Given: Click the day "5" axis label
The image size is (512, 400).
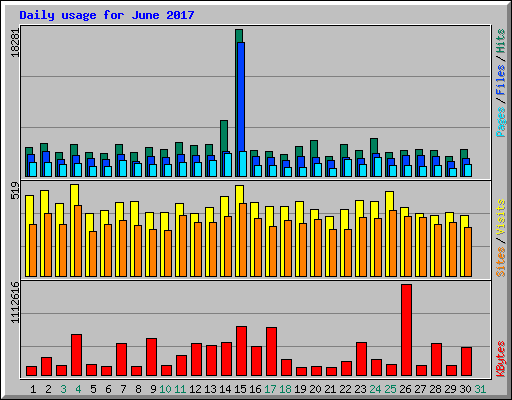Looking at the screenshot, I should (x=93, y=389).
